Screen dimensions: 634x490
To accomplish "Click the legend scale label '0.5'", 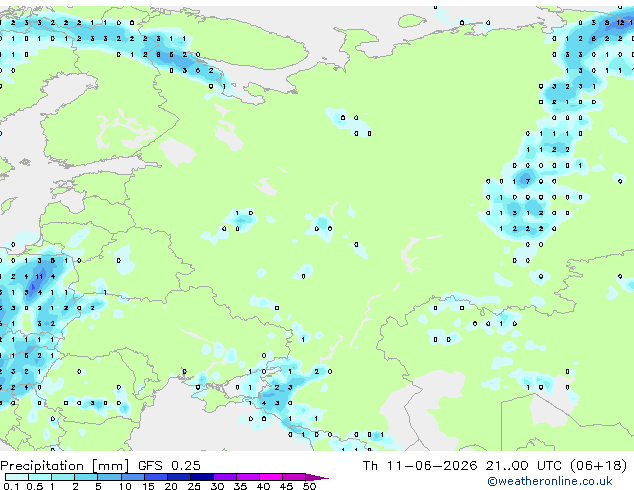I will click(x=34, y=486).
